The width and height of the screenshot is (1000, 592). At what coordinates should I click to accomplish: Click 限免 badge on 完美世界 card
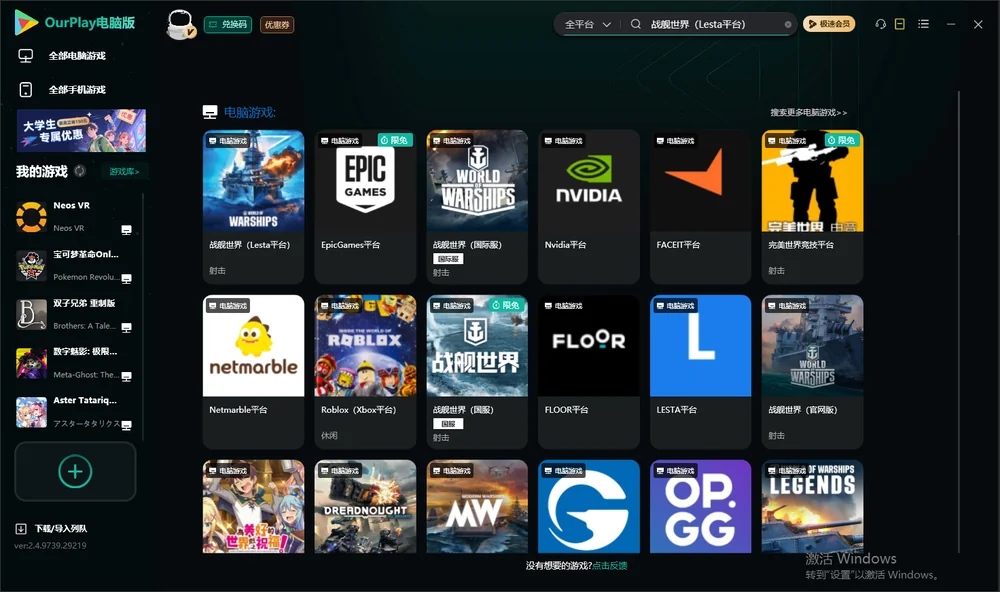coord(842,140)
